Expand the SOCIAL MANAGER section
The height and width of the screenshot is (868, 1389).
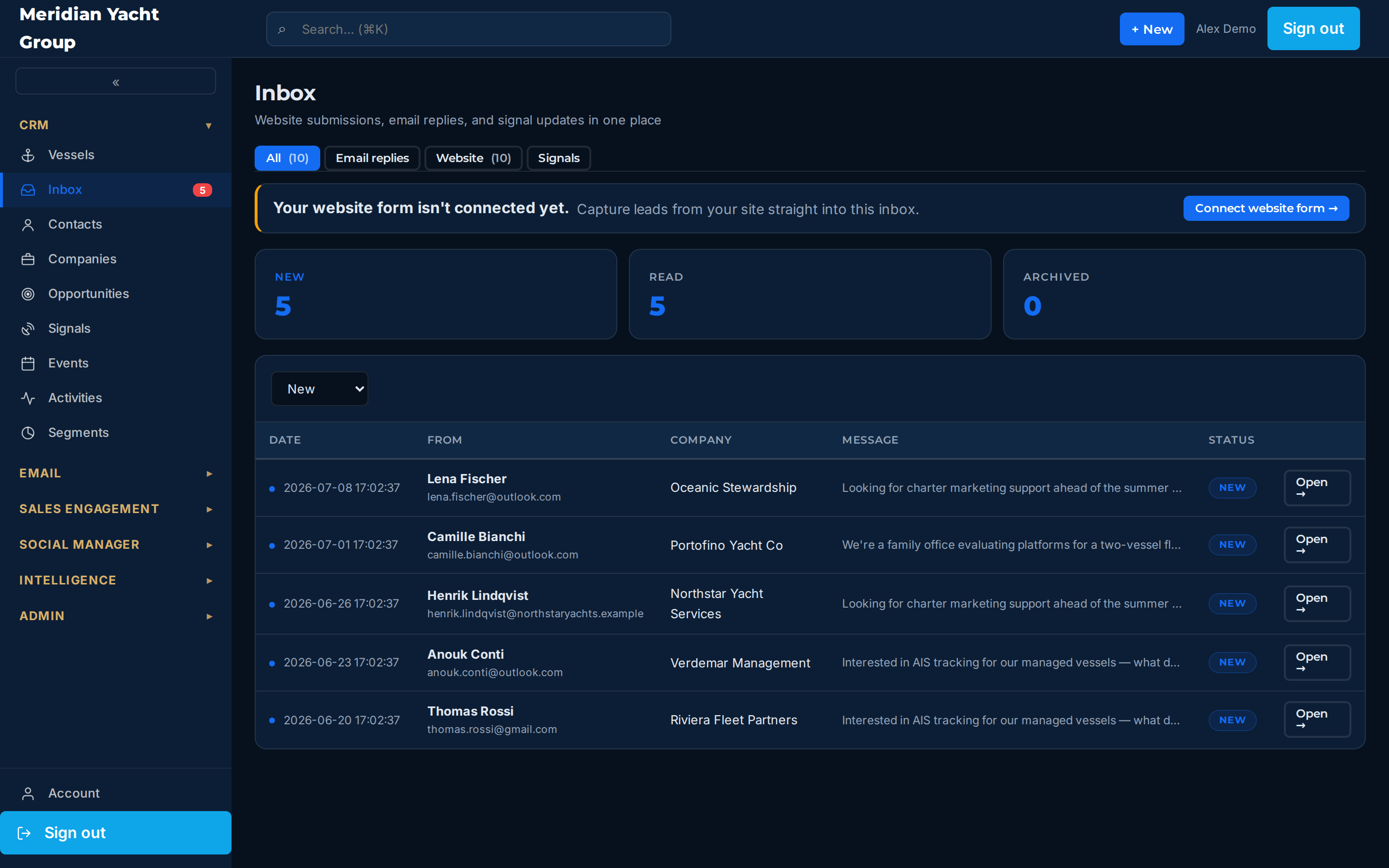[x=115, y=544]
